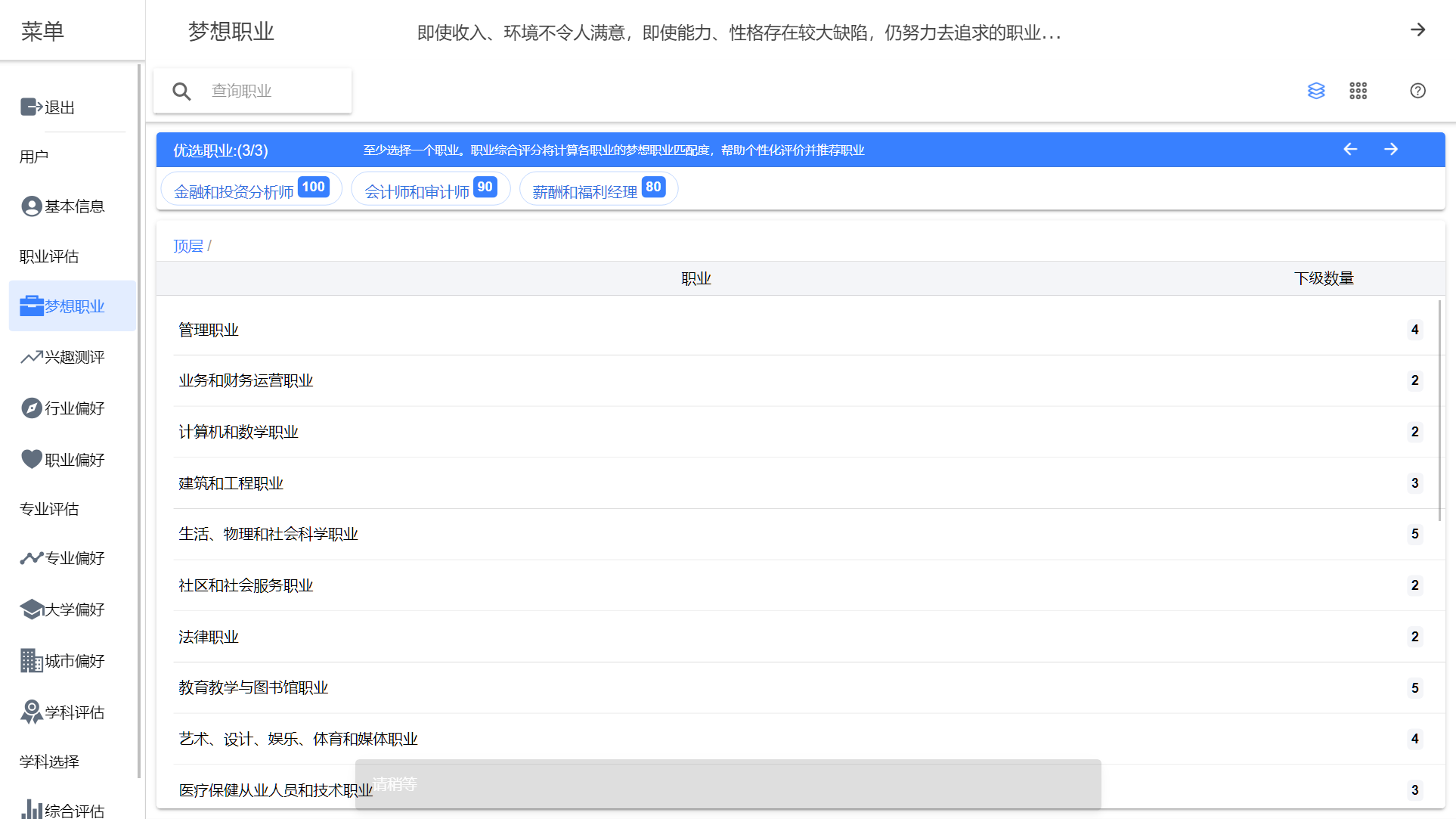Screen dimensions: 1456x819
Task: Open 行业偏好 menu item
Action: 75,408
